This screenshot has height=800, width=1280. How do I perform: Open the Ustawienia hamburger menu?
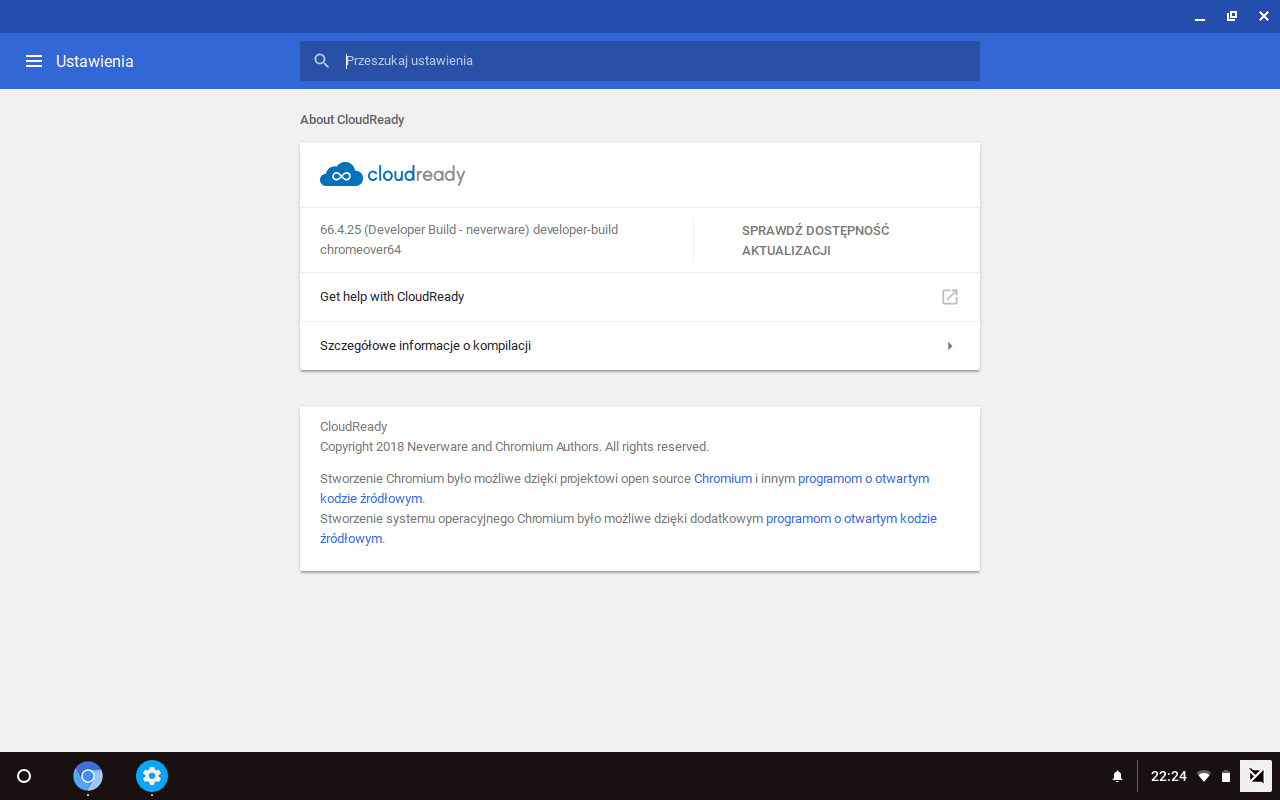[34, 61]
